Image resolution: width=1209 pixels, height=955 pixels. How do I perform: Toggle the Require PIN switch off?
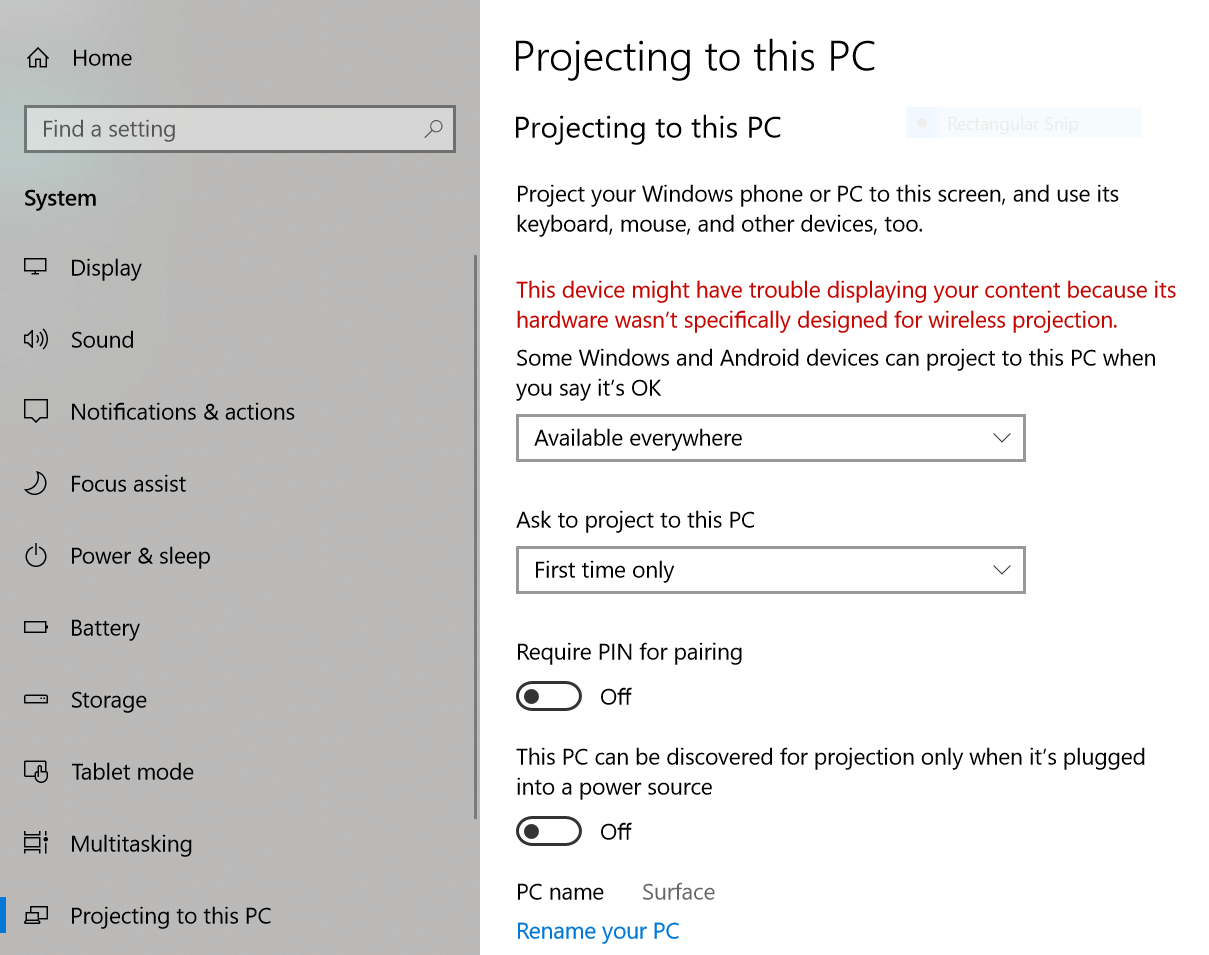pyautogui.click(x=549, y=696)
